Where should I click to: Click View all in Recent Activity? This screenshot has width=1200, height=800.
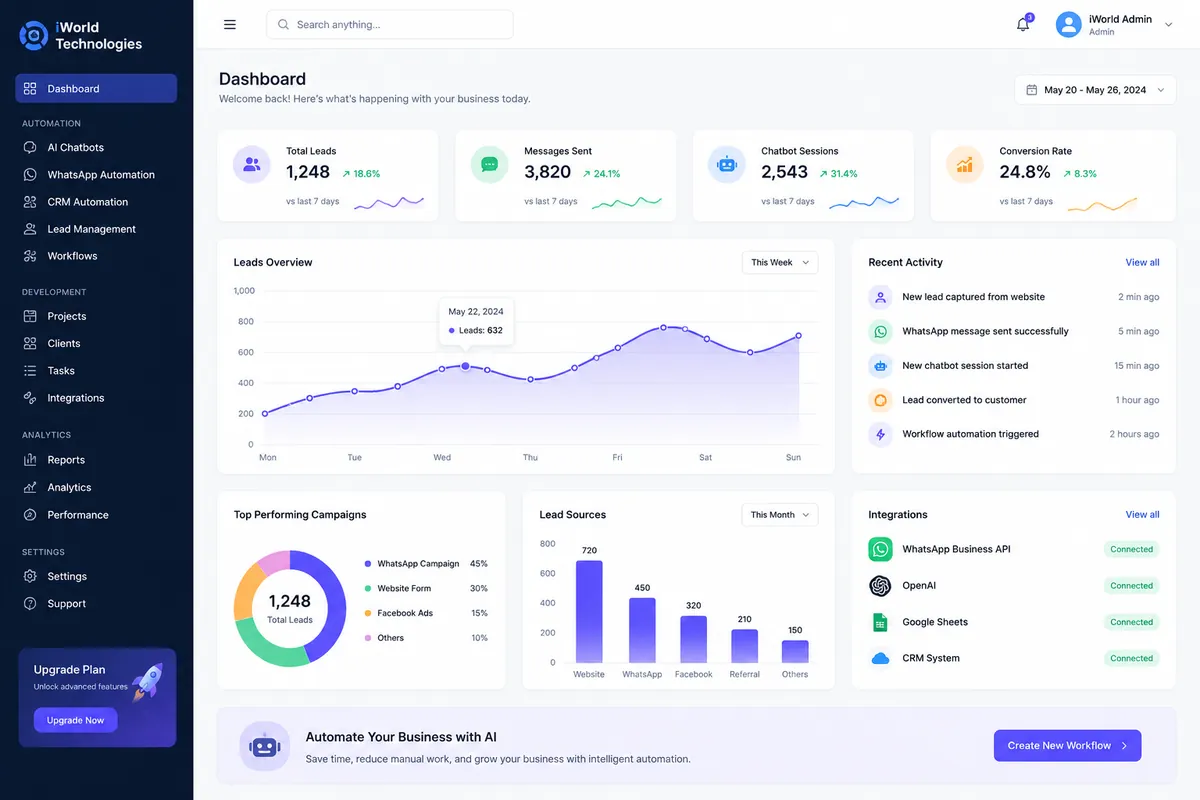click(x=1143, y=262)
